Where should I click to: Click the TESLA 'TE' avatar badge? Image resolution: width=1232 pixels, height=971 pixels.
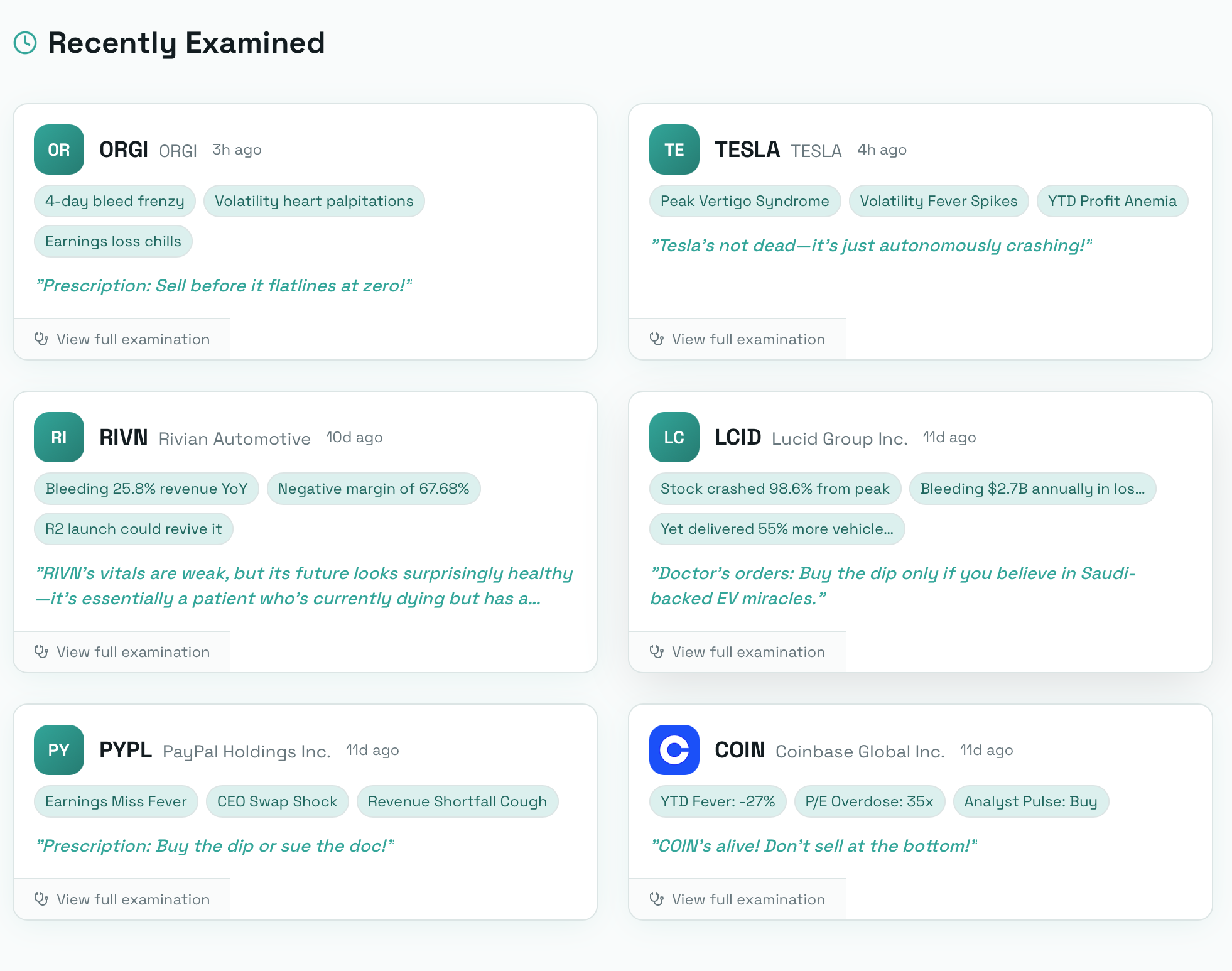coord(674,149)
